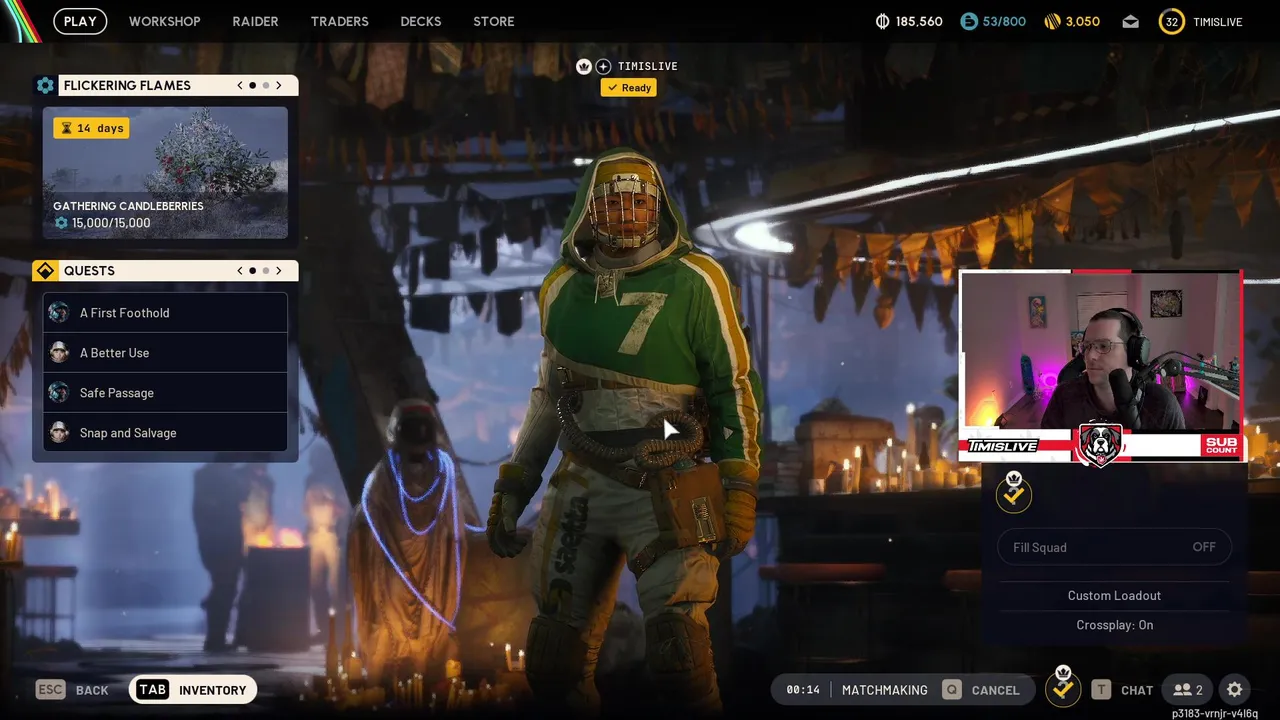This screenshot has height=720, width=1280.
Task: Click the 14 days timer badge
Action: pos(91,128)
